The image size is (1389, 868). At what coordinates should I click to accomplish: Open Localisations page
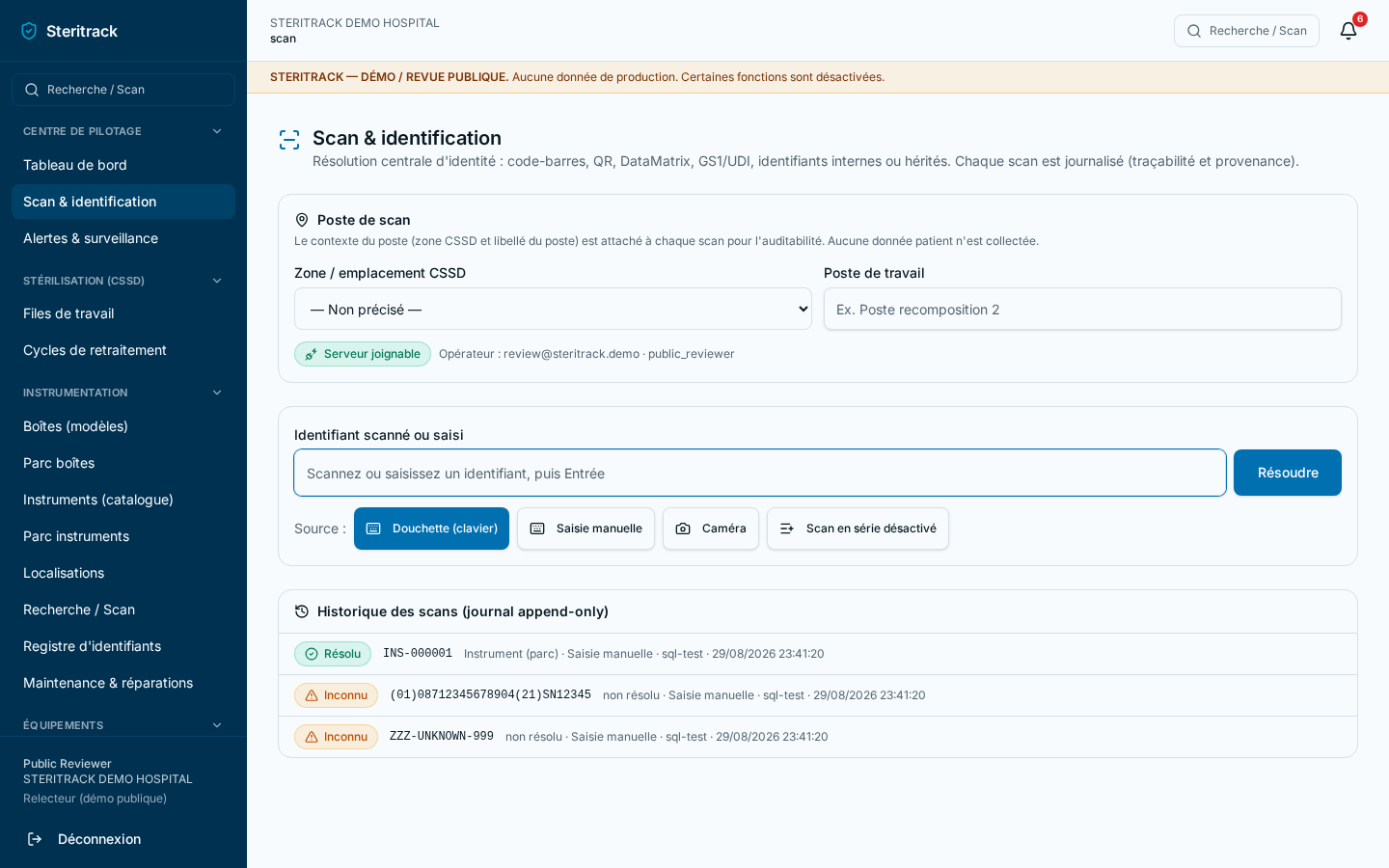(x=123, y=573)
